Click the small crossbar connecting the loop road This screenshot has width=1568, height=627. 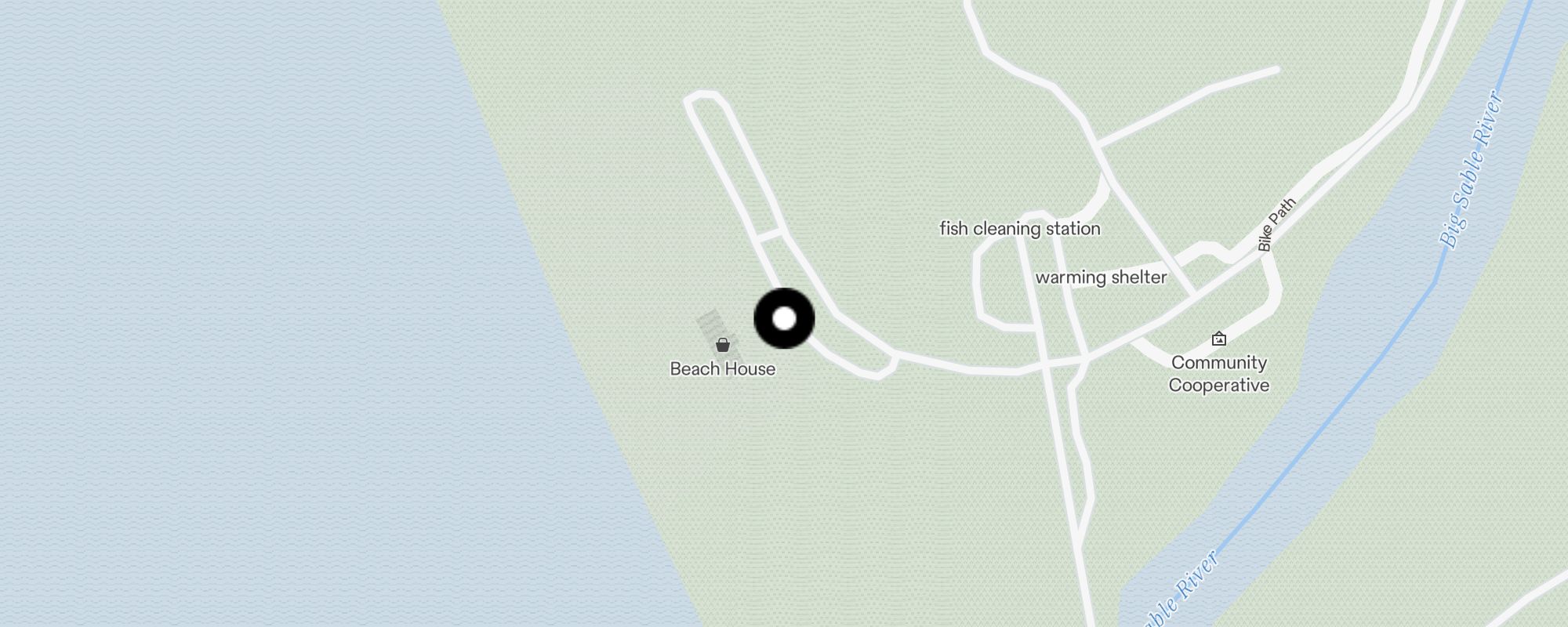[771, 234]
